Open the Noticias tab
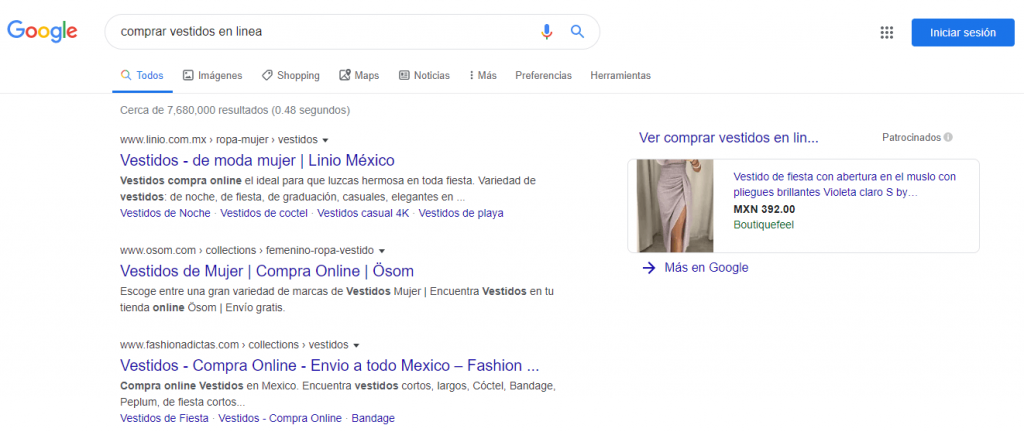 pos(424,76)
